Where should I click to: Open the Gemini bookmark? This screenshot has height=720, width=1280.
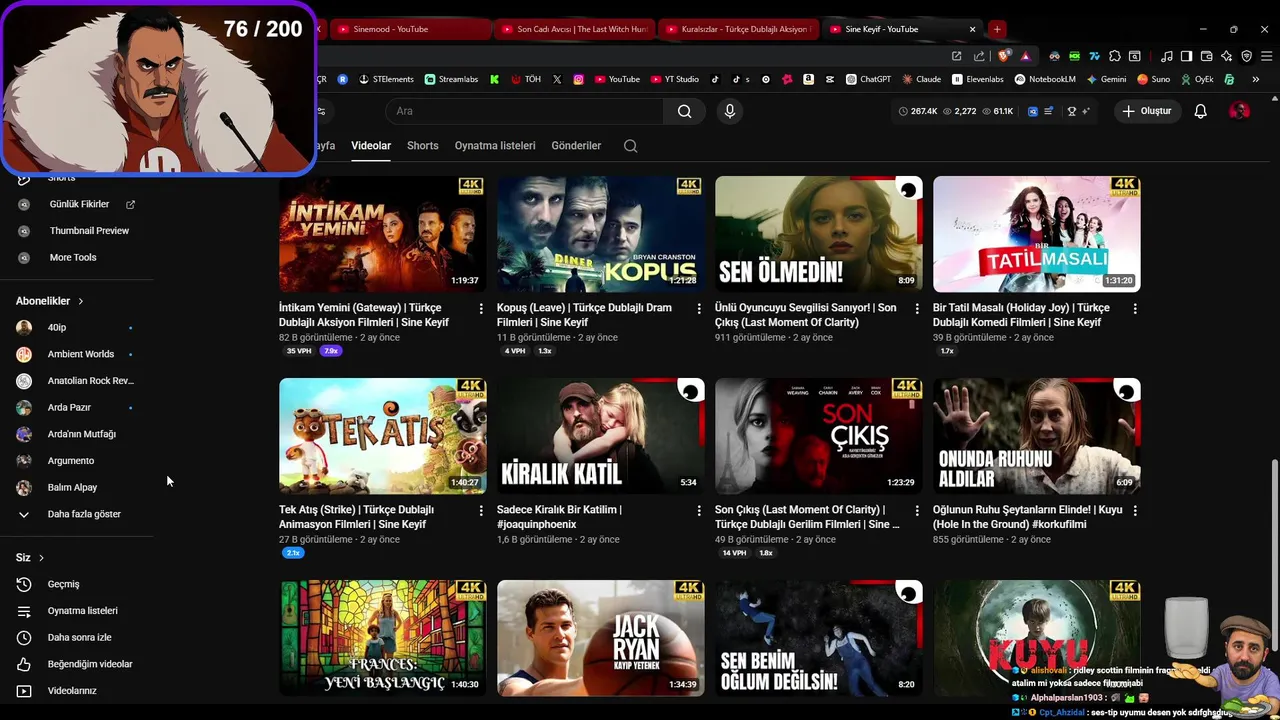1106,79
